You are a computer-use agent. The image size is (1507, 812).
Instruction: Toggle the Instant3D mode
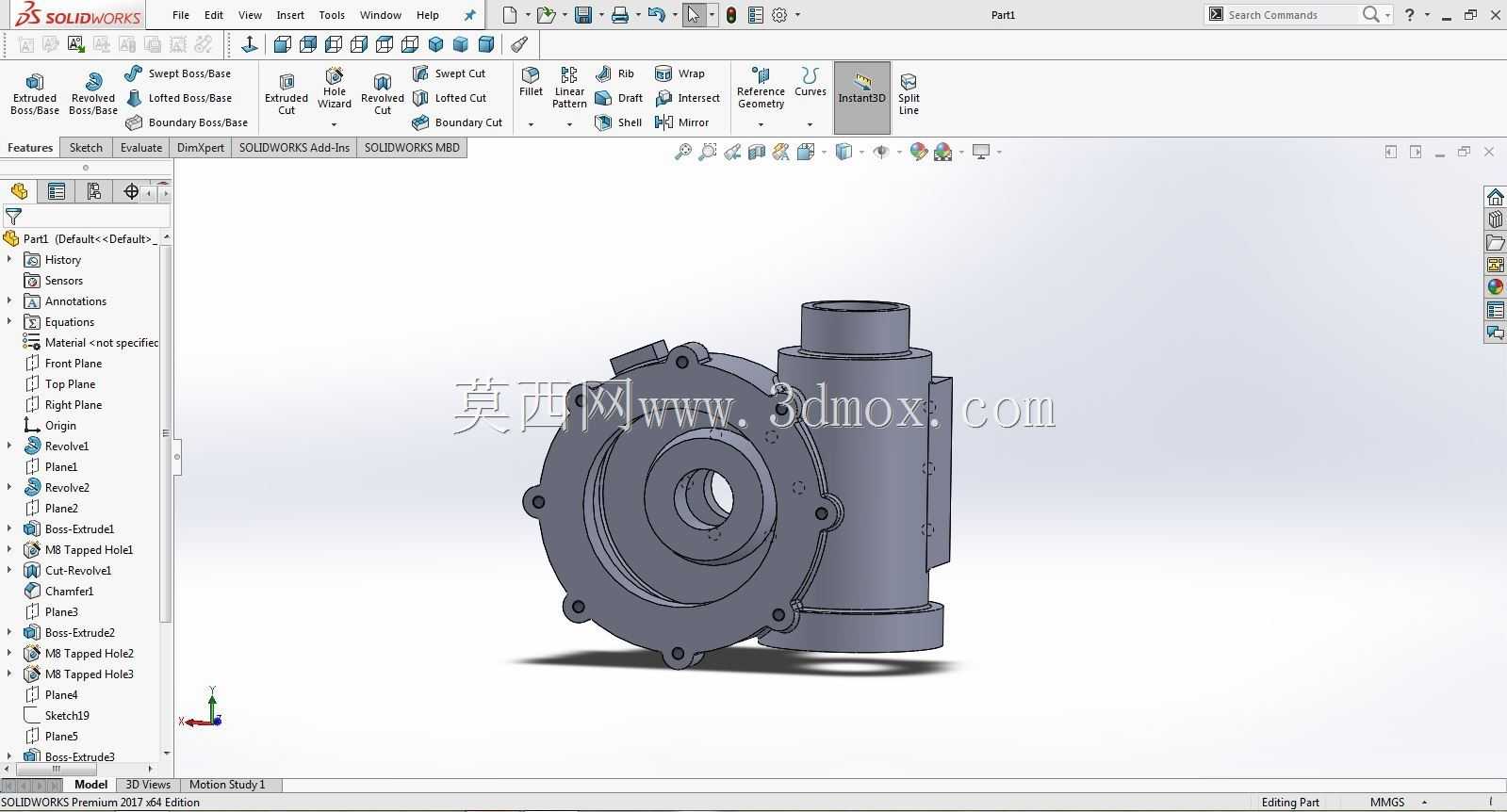pyautogui.click(x=861, y=98)
